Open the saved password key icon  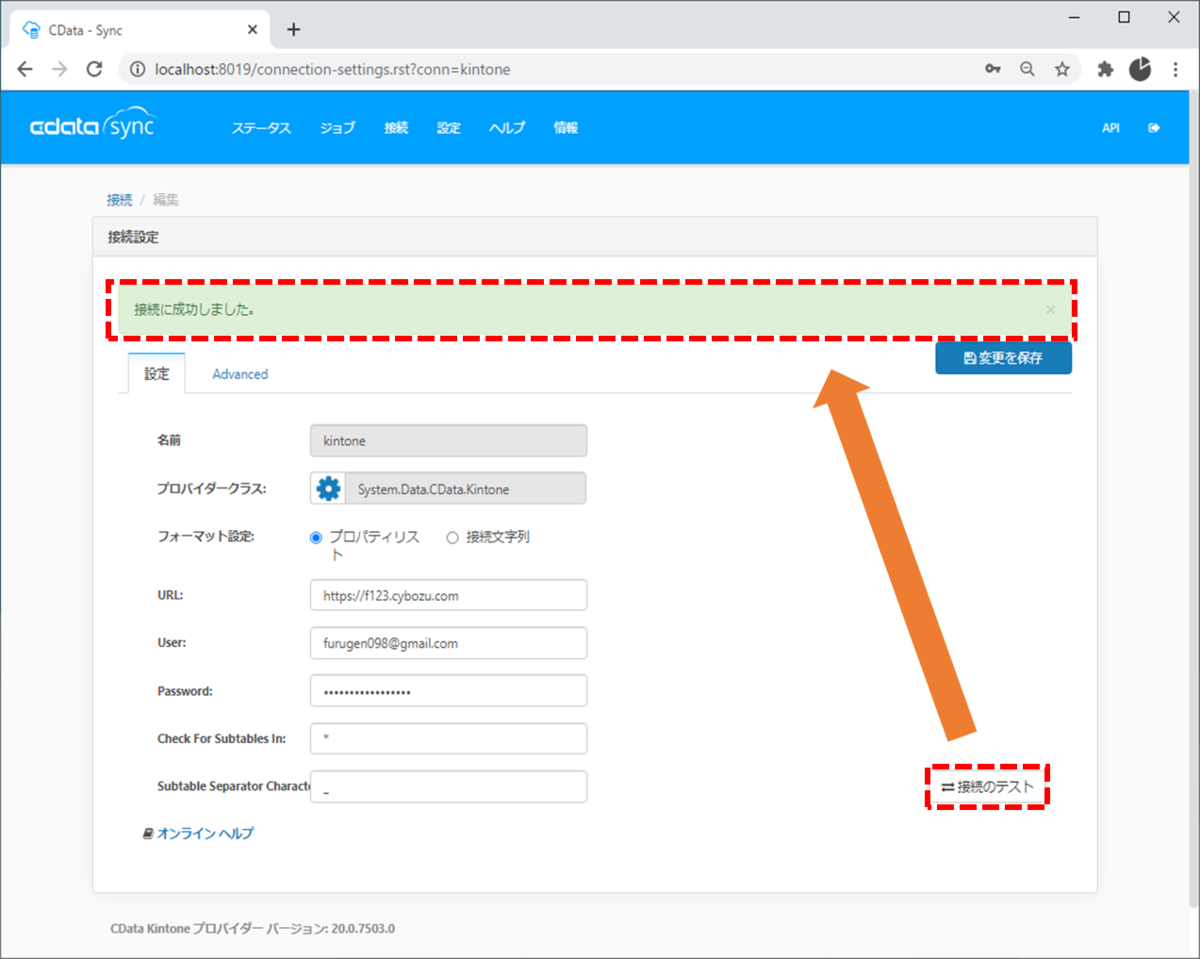click(993, 69)
